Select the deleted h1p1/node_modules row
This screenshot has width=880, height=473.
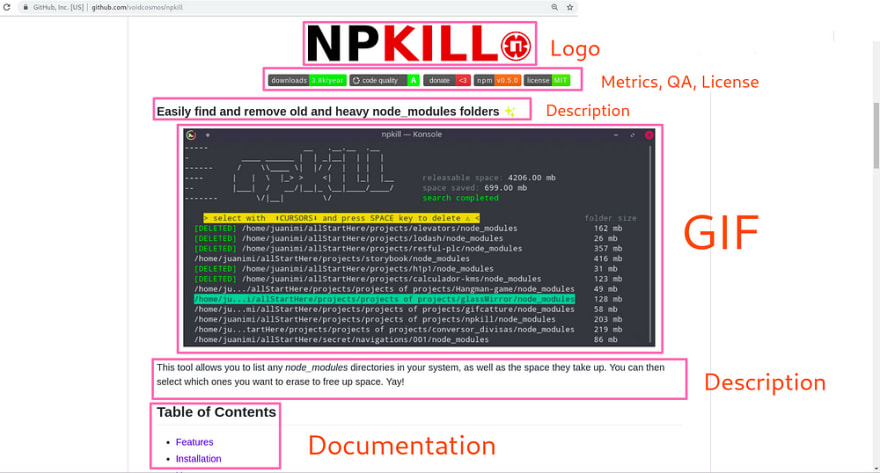343,269
